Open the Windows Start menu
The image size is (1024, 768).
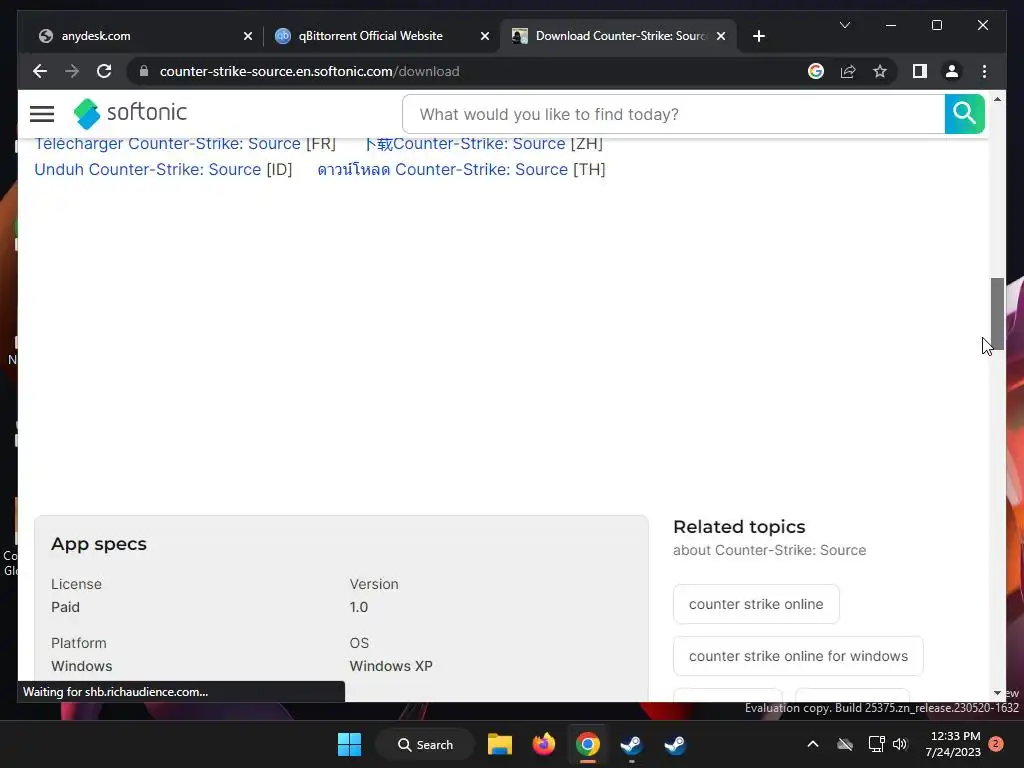click(x=349, y=744)
